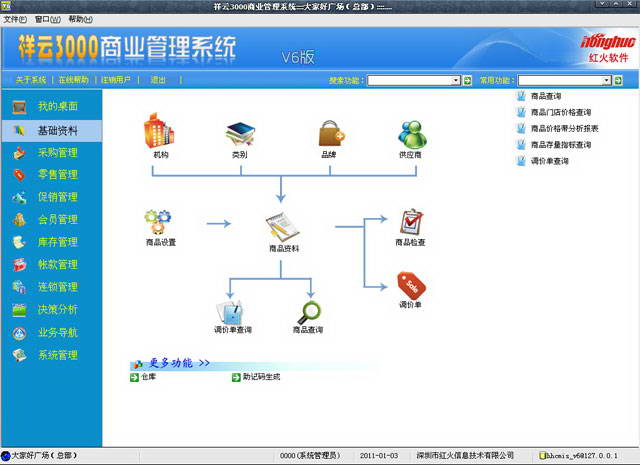The width and height of the screenshot is (640, 465).
Task: Expand the 搜索功能 dropdown arrow
Action: pos(456,80)
